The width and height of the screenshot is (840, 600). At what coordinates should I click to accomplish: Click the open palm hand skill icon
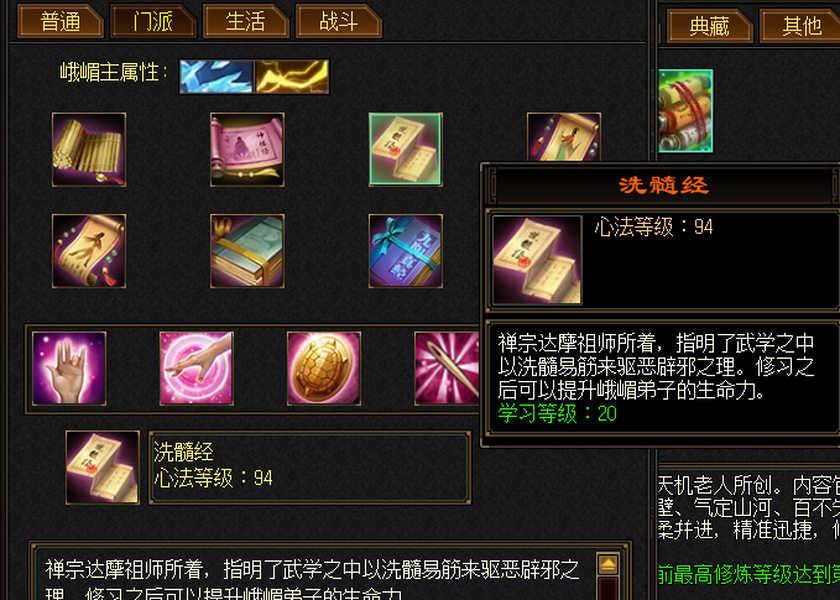[x=69, y=368]
